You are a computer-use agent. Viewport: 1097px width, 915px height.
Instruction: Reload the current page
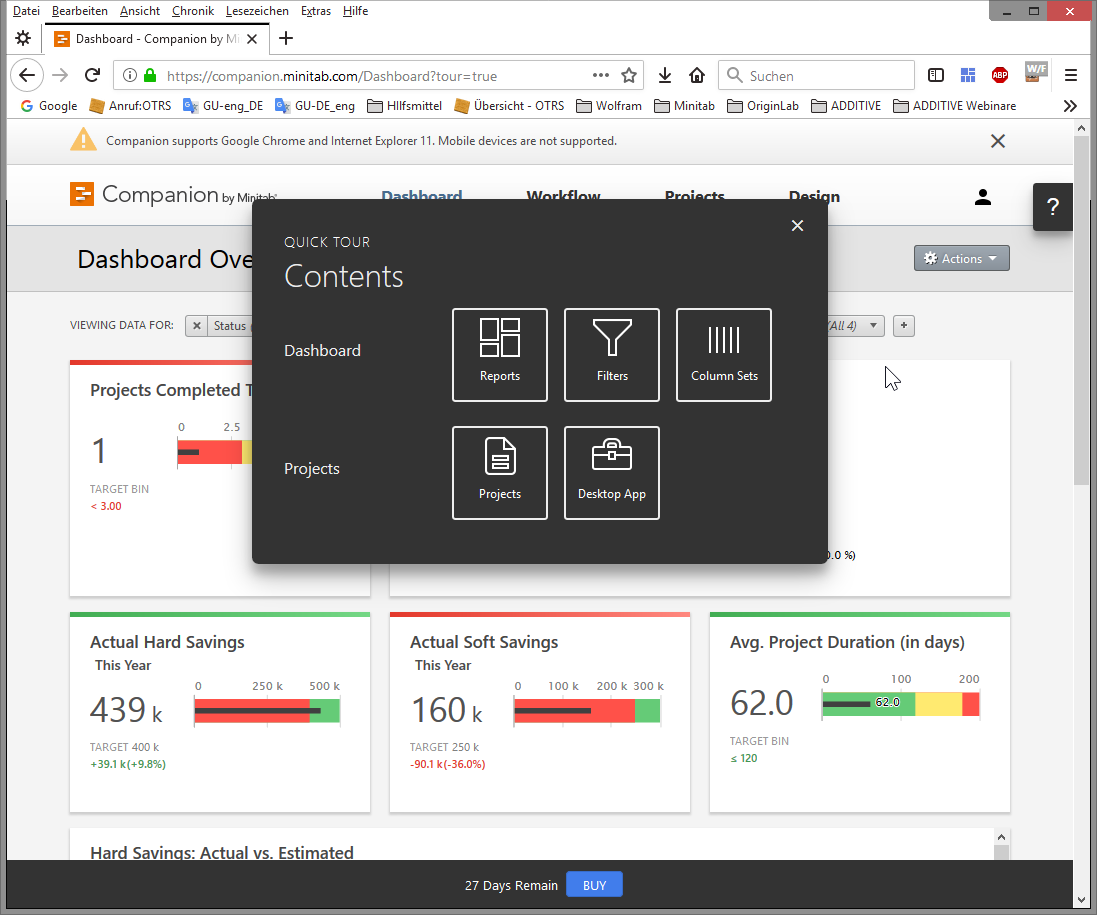(92, 76)
